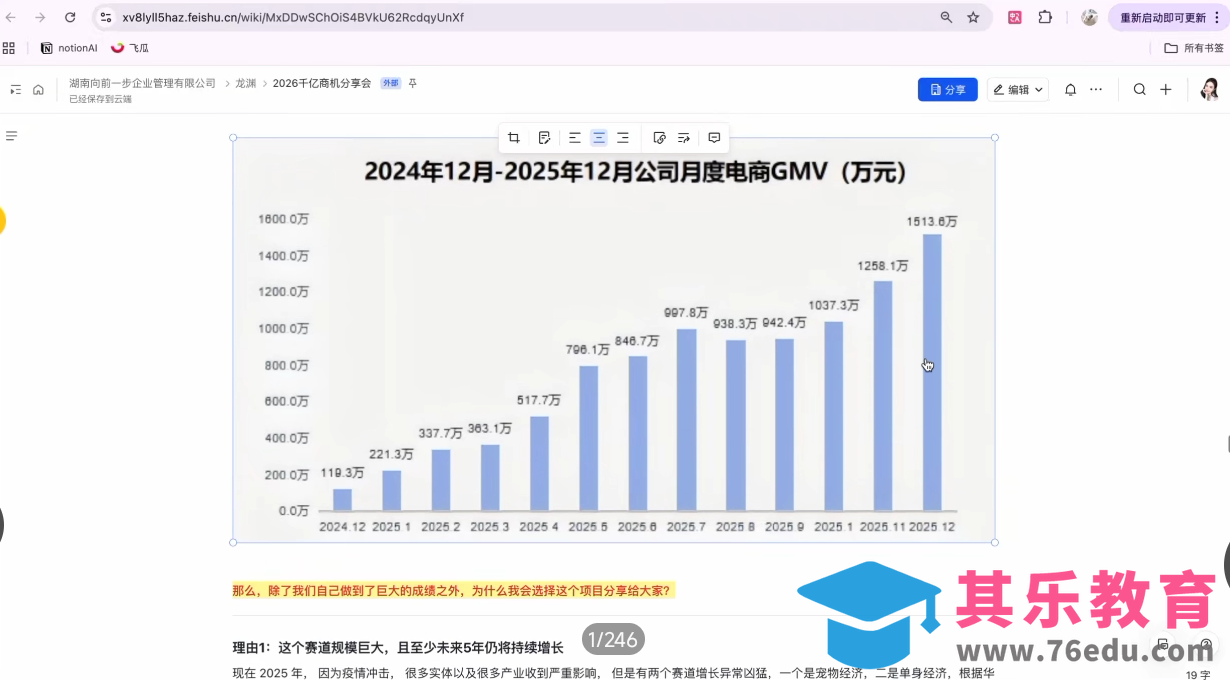Add a comment to the image
Image resolution: width=1230 pixels, height=680 pixels.
pos(713,138)
